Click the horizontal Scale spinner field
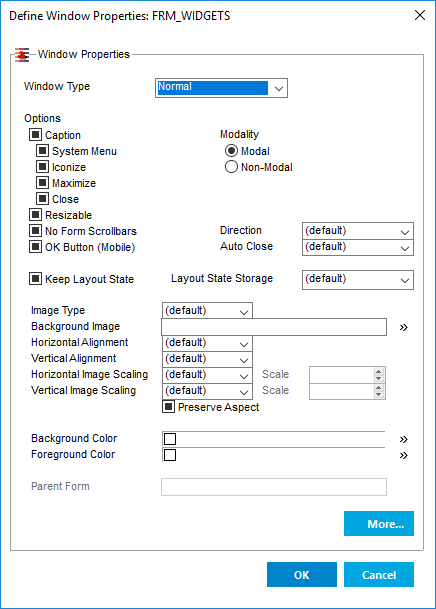This screenshot has width=436, height=609. pyautogui.click(x=347, y=375)
